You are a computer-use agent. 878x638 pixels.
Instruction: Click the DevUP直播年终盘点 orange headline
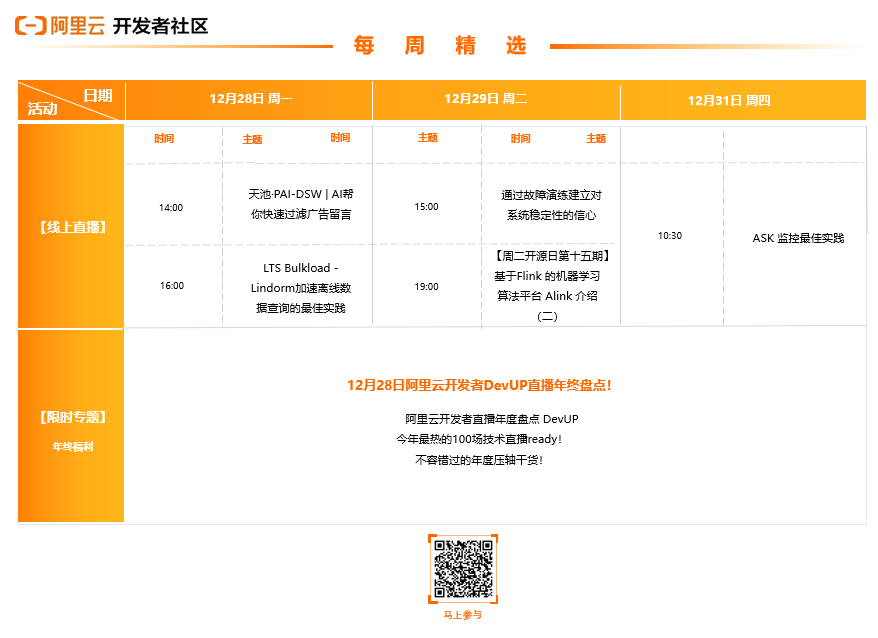479,385
